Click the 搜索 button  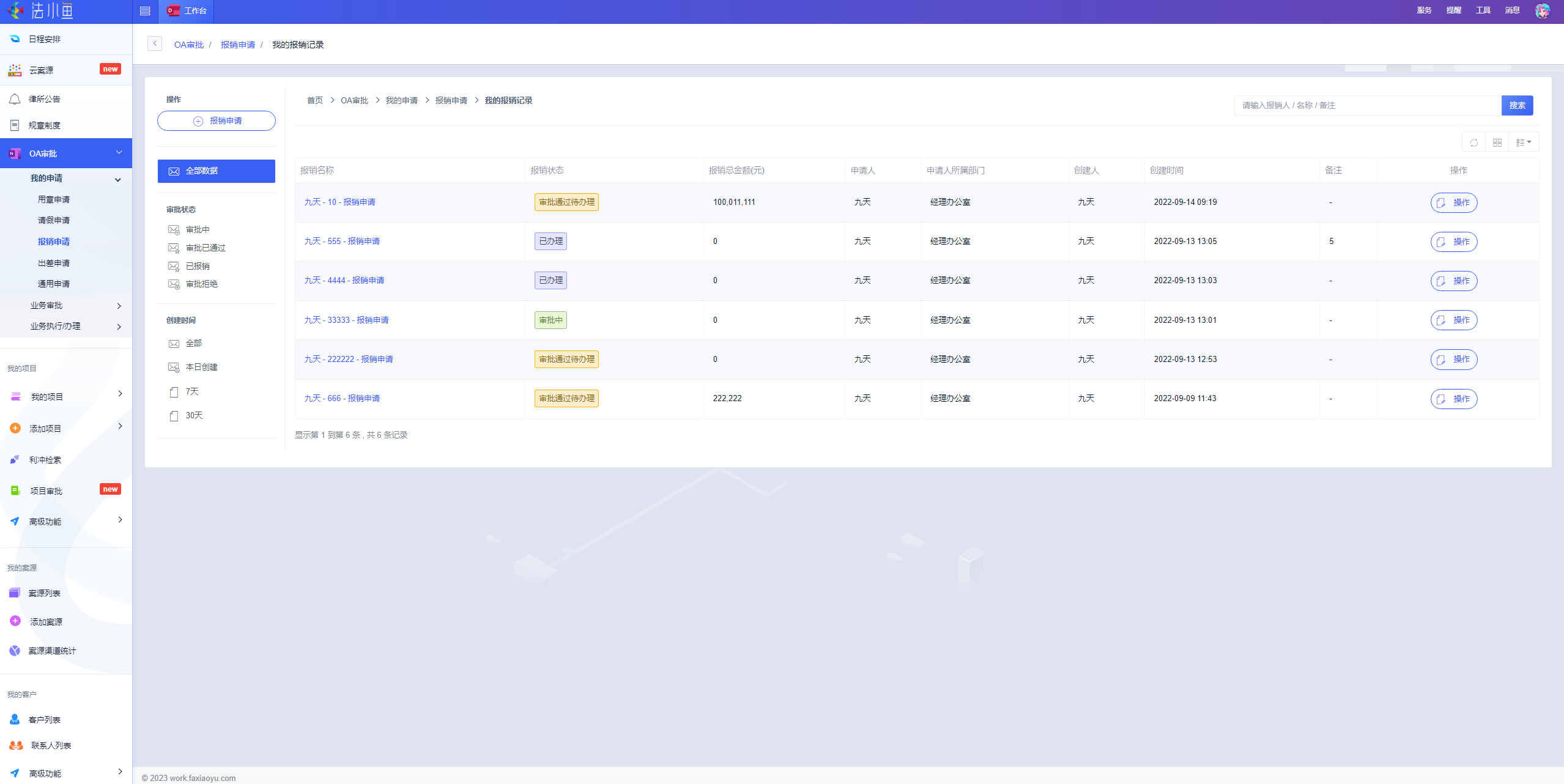[x=1516, y=105]
